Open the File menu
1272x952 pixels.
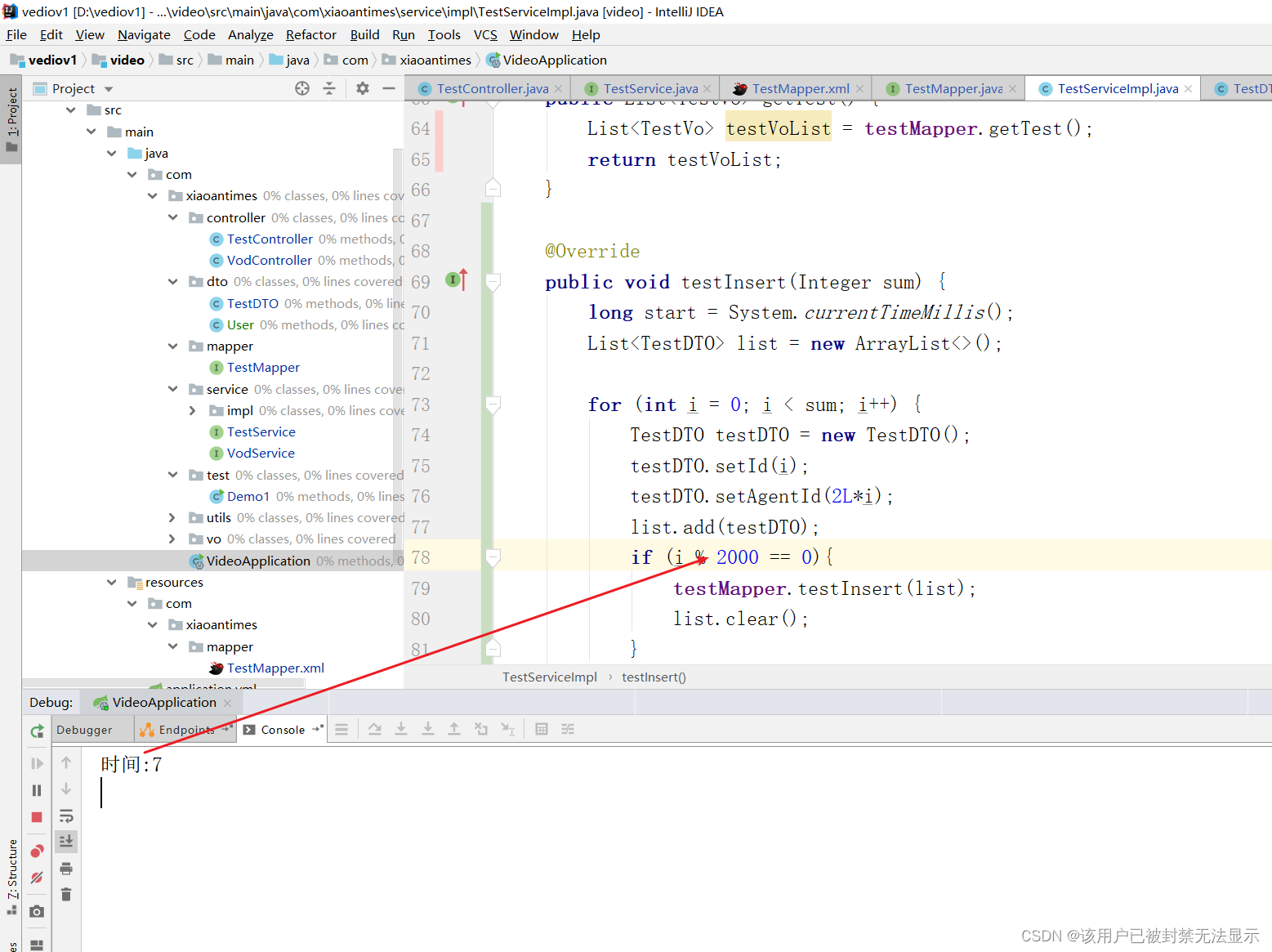point(16,35)
